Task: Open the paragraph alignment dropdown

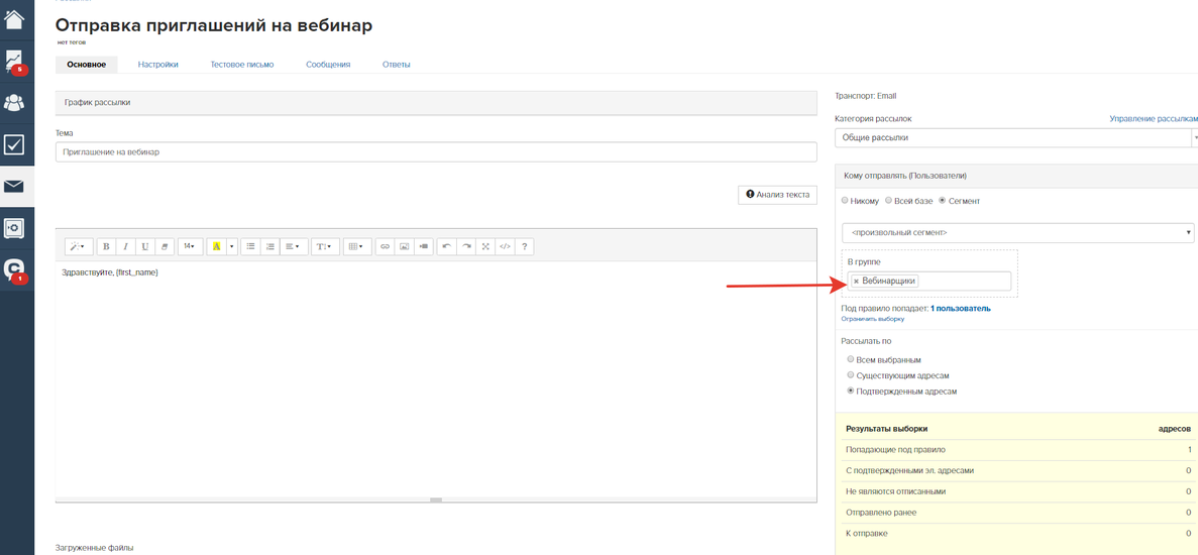Action: coord(292,247)
